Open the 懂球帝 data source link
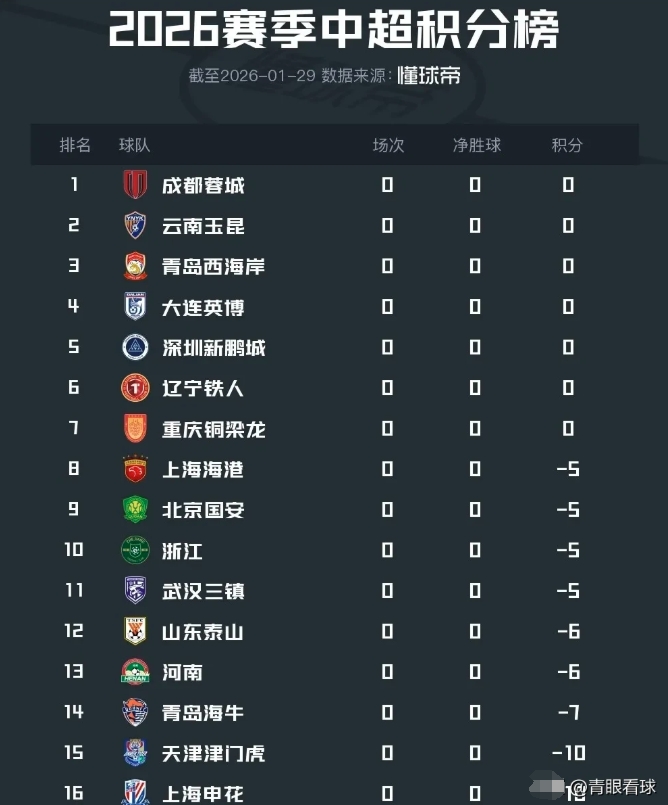 click(x=428, y=76)
